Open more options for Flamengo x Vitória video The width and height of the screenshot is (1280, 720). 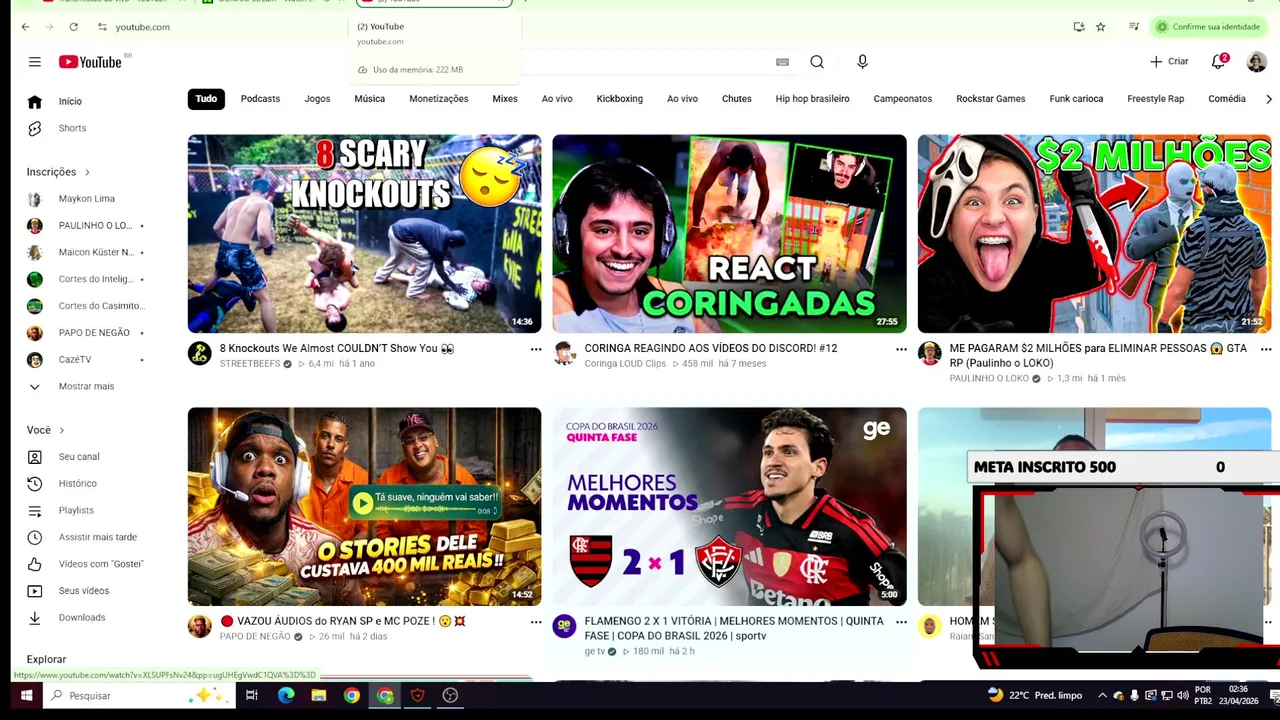pyautogui.click(x=901, y=622)
